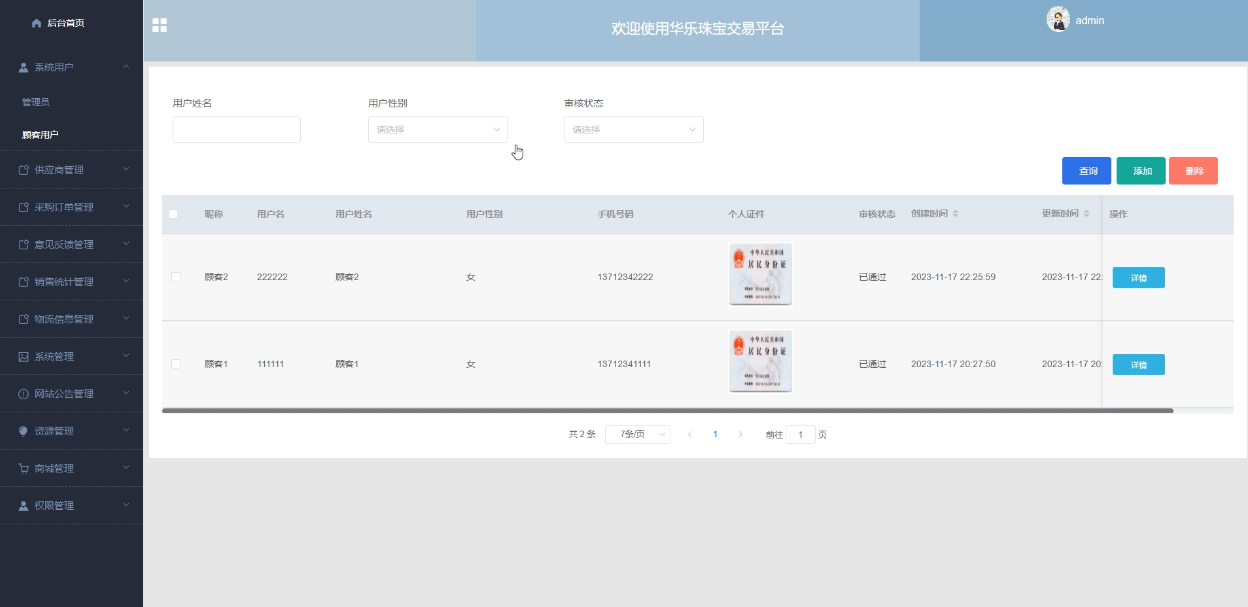
Task: Expand the 意见反馈管理 chevron
Action: click(126, 244)
